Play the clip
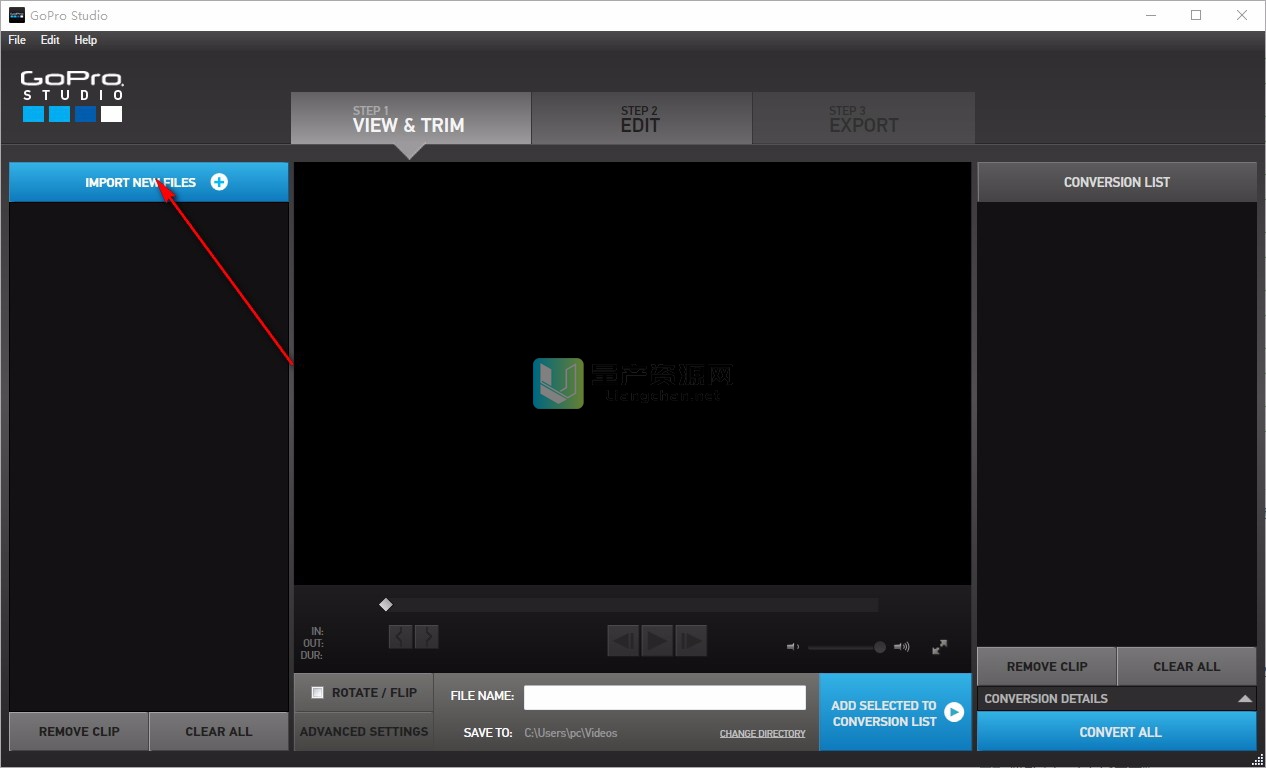 657,641
